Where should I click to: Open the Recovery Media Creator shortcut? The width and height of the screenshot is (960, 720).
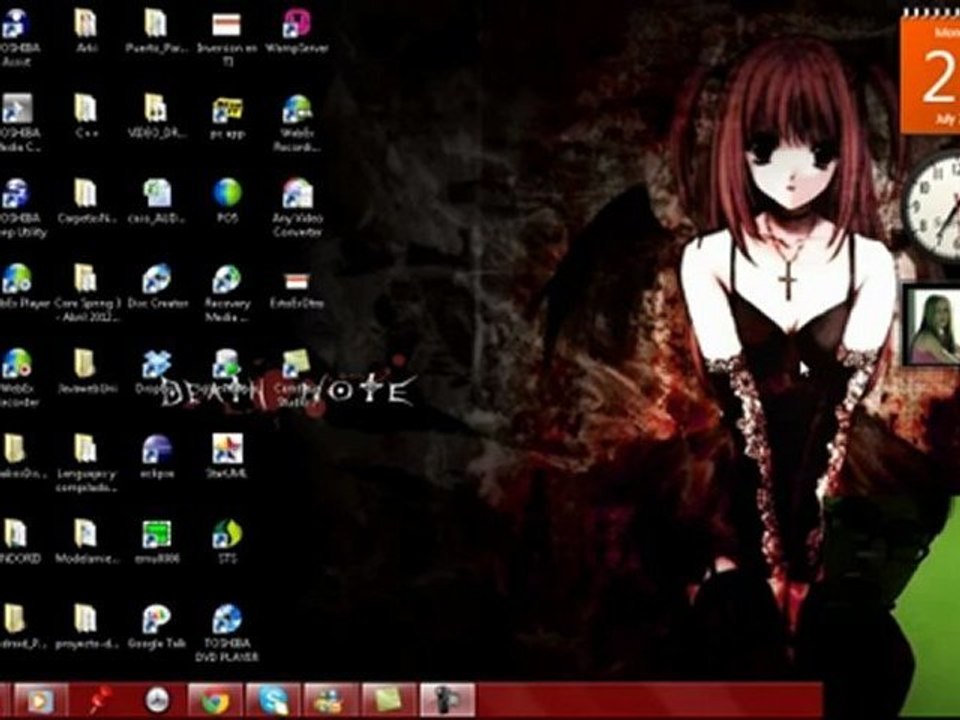pos(227,293)
